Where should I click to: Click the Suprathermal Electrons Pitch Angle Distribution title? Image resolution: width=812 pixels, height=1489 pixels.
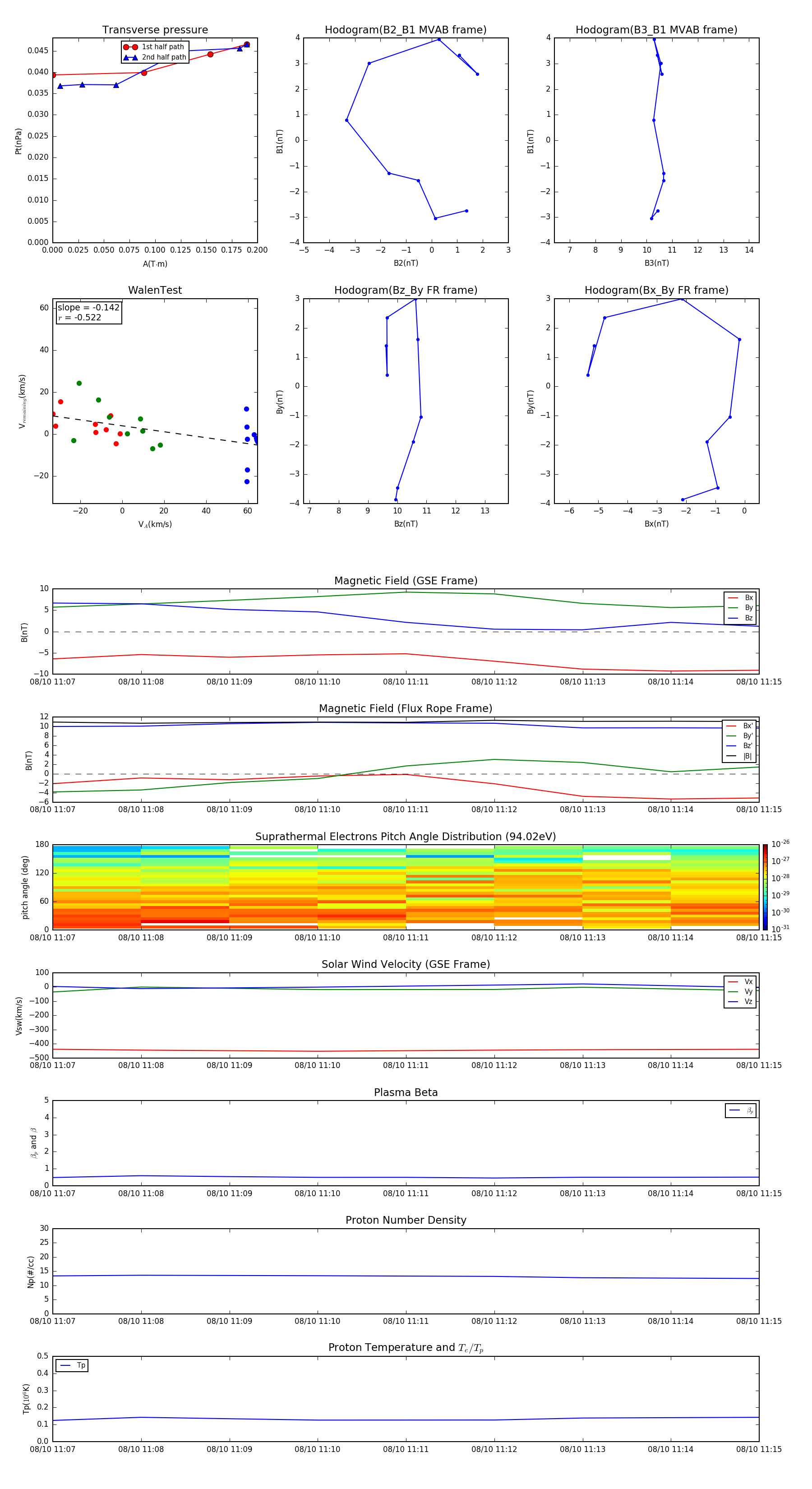[406, 837]
